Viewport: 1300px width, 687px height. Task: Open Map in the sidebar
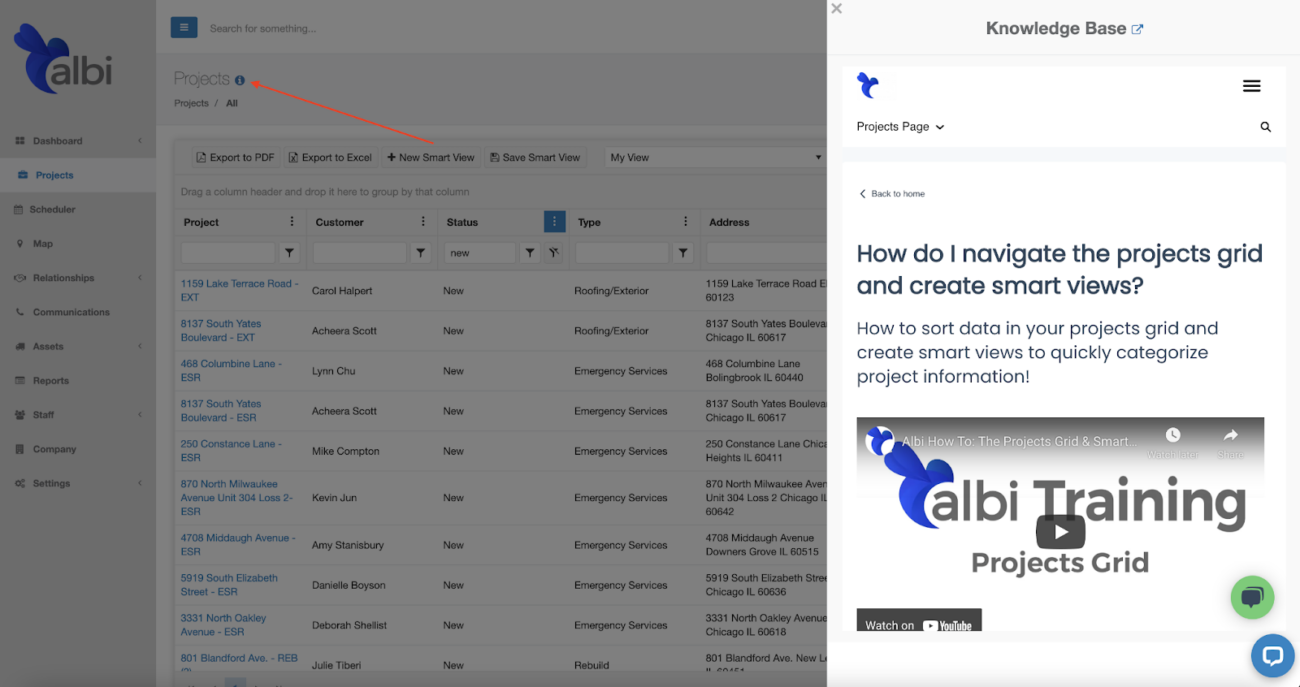tap(43, 243)
